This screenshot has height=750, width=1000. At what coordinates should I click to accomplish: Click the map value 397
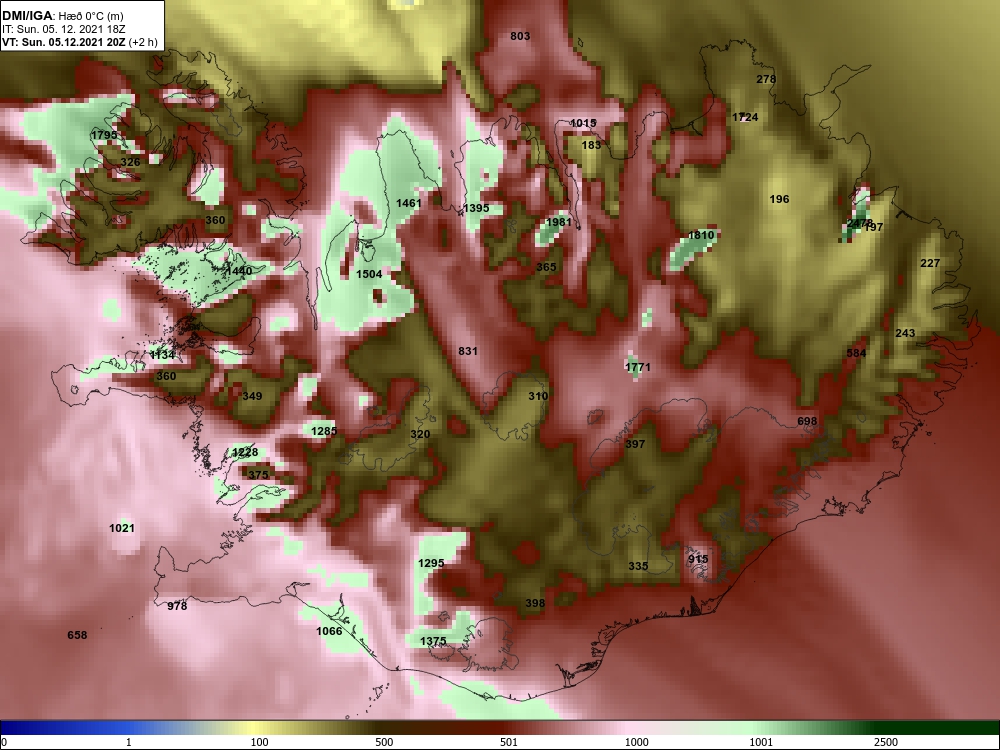635,444
